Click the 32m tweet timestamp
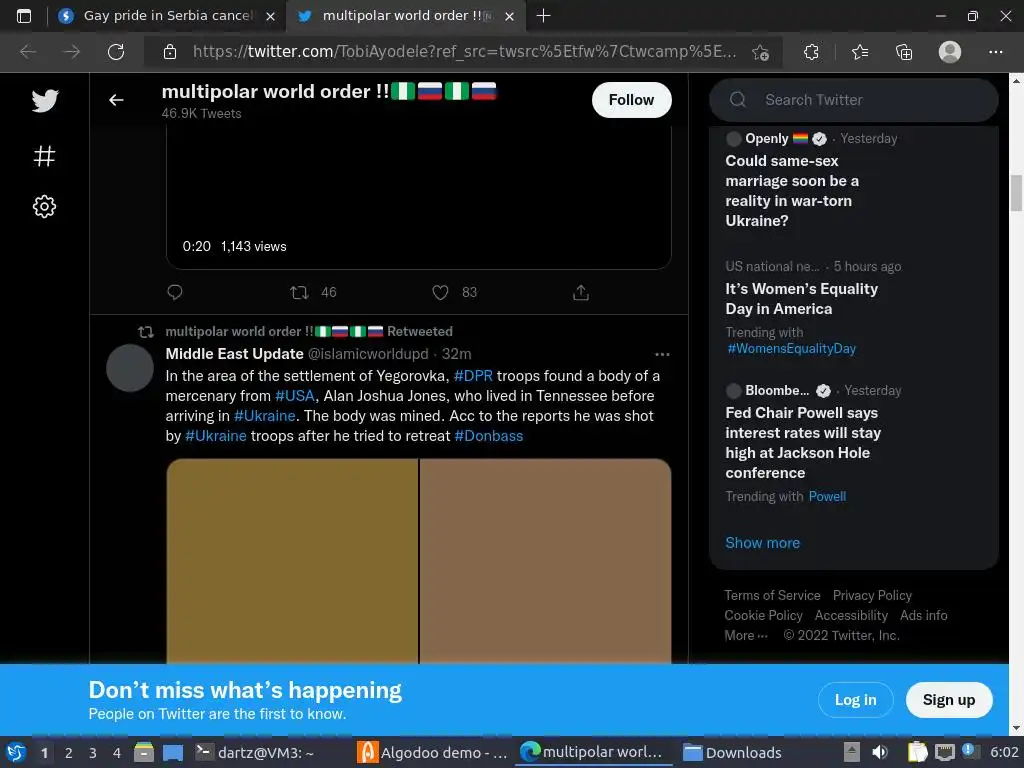This screenshot has width=1024, height=768. click(456, 354)
